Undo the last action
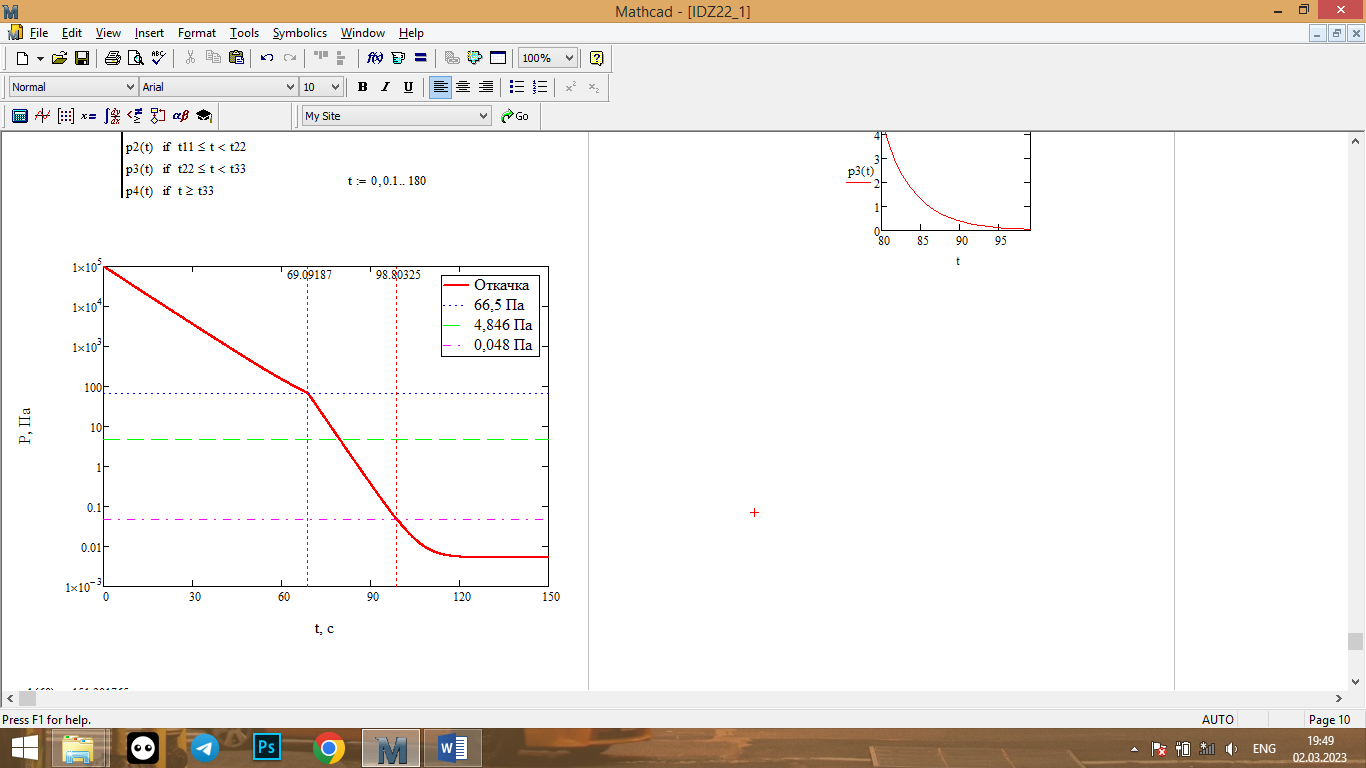1366x768 pixels. (x=267, y=58)
